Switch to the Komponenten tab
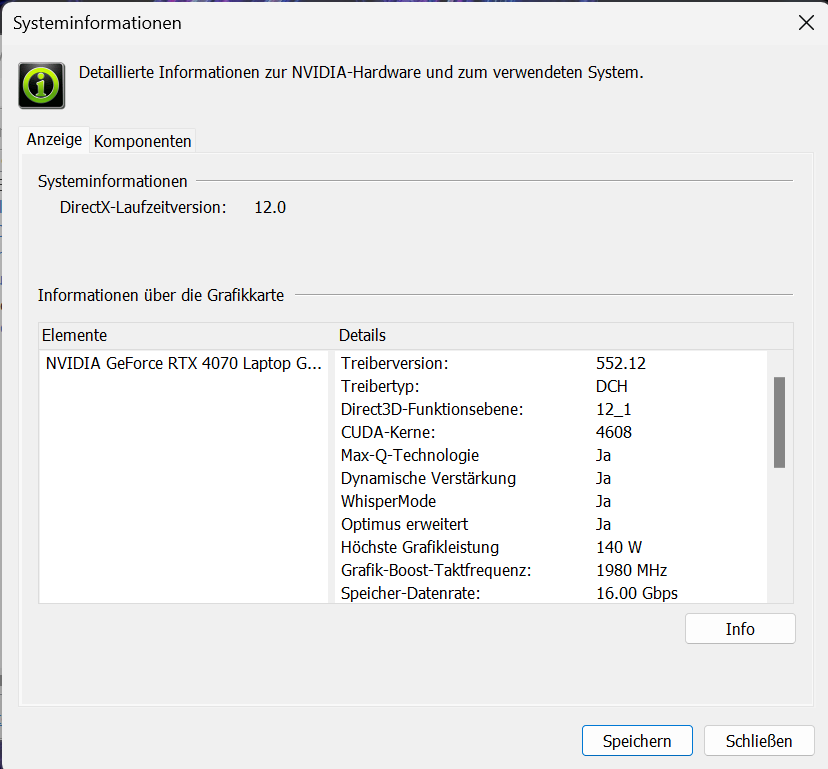 pyautogui.click(x=142, y=141)
